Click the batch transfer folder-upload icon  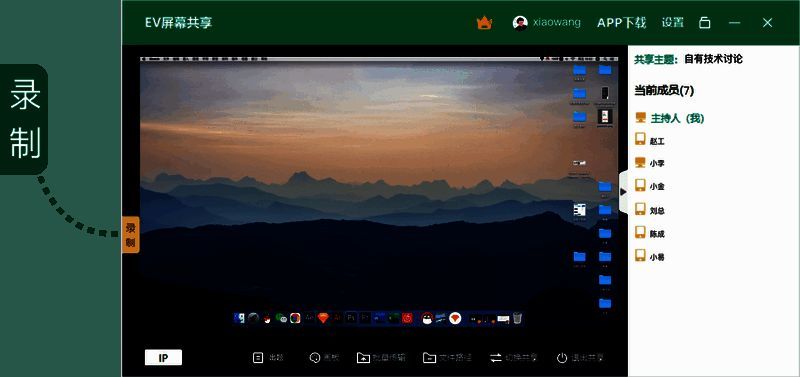tap(363, 358)
